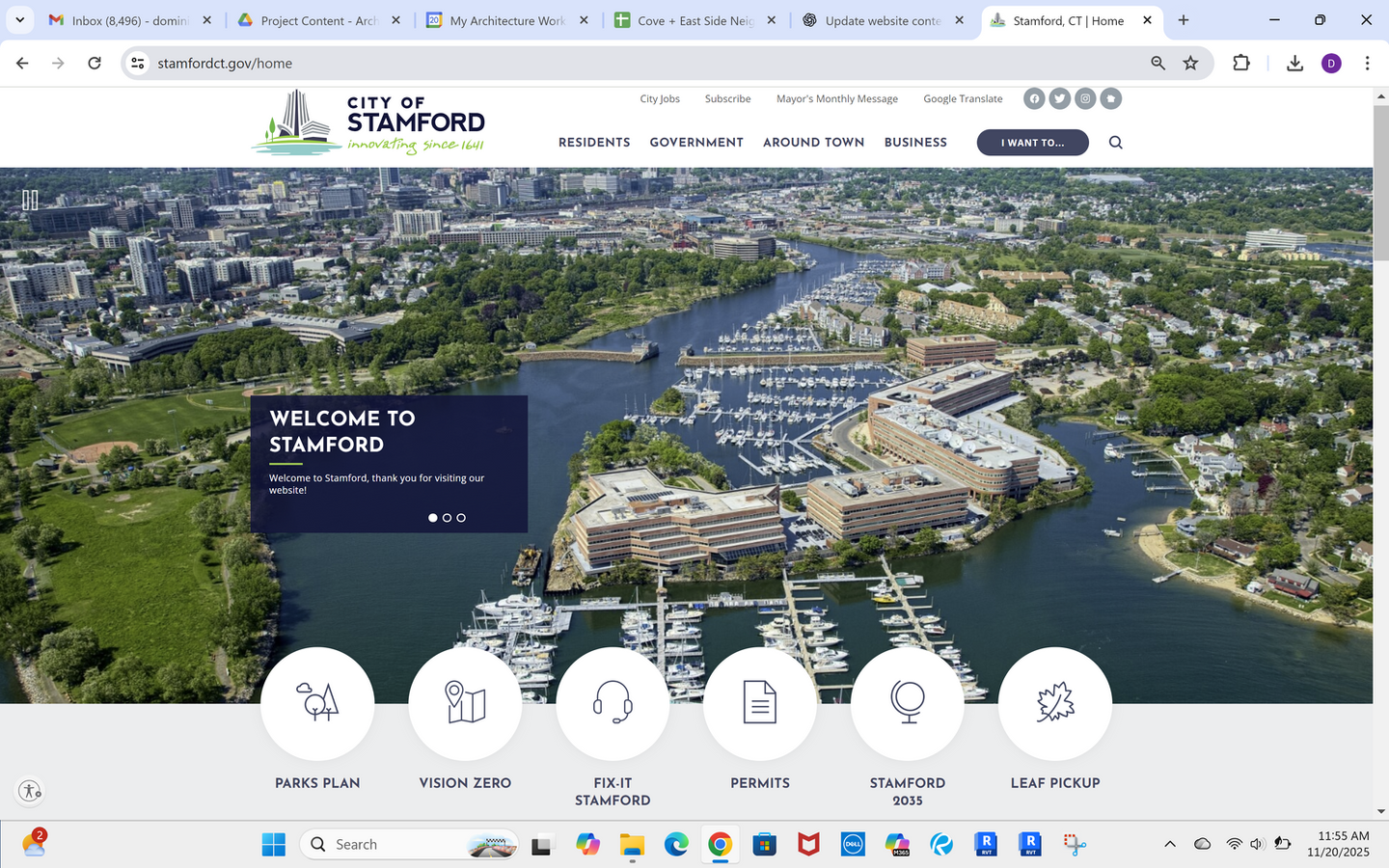1389x868 pixels.
Task: Click the WELCOME TO STAMFORD heading
Action: pos(342,431)
